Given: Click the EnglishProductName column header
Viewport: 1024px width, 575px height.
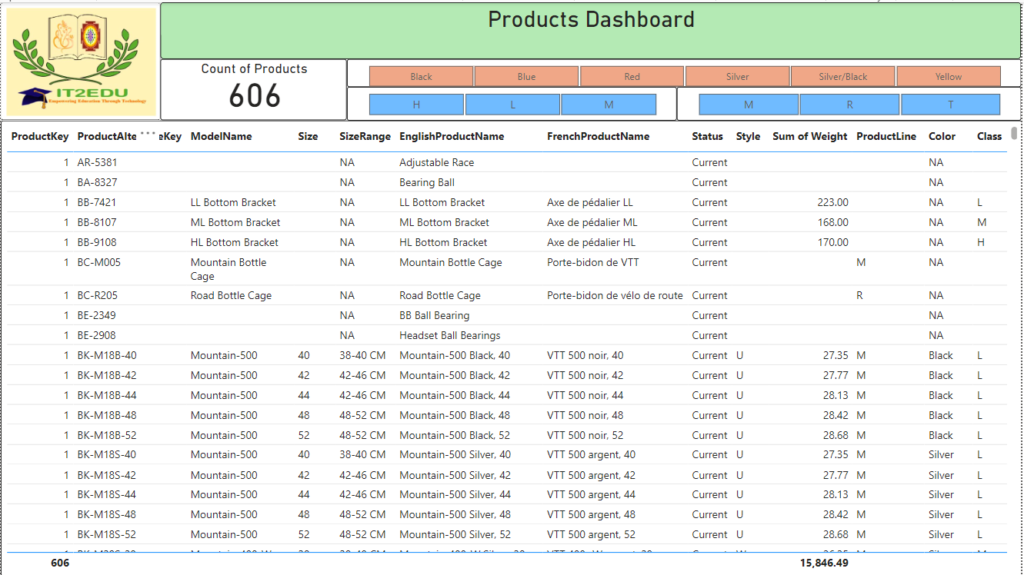Looking at the screenshot, I should point(451,137).
